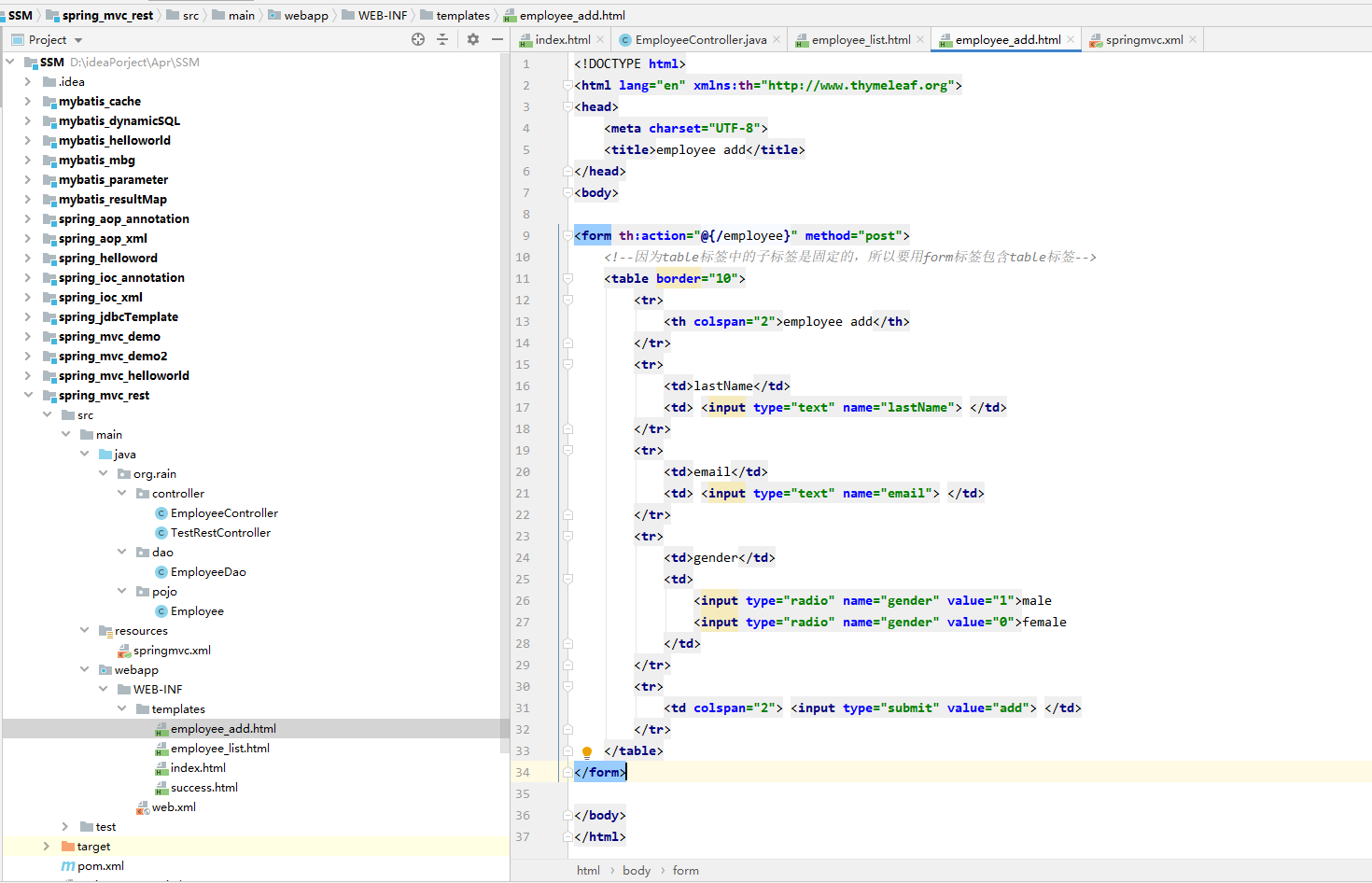Expand the spring_helloword module
The width and height of the screenshot is (1372, 883).
click(28, 258)
